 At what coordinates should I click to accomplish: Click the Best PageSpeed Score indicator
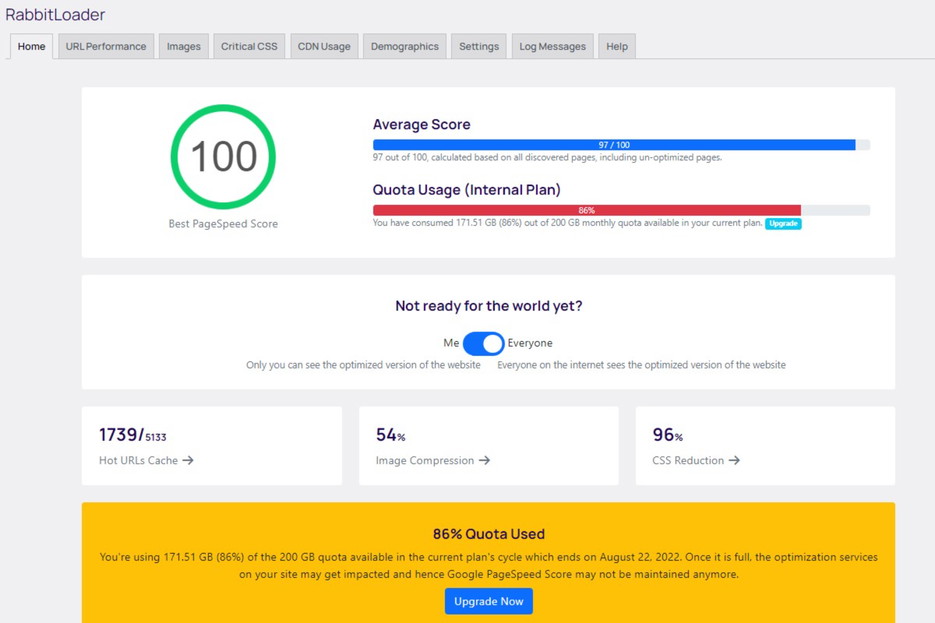(x=222, y=223)
